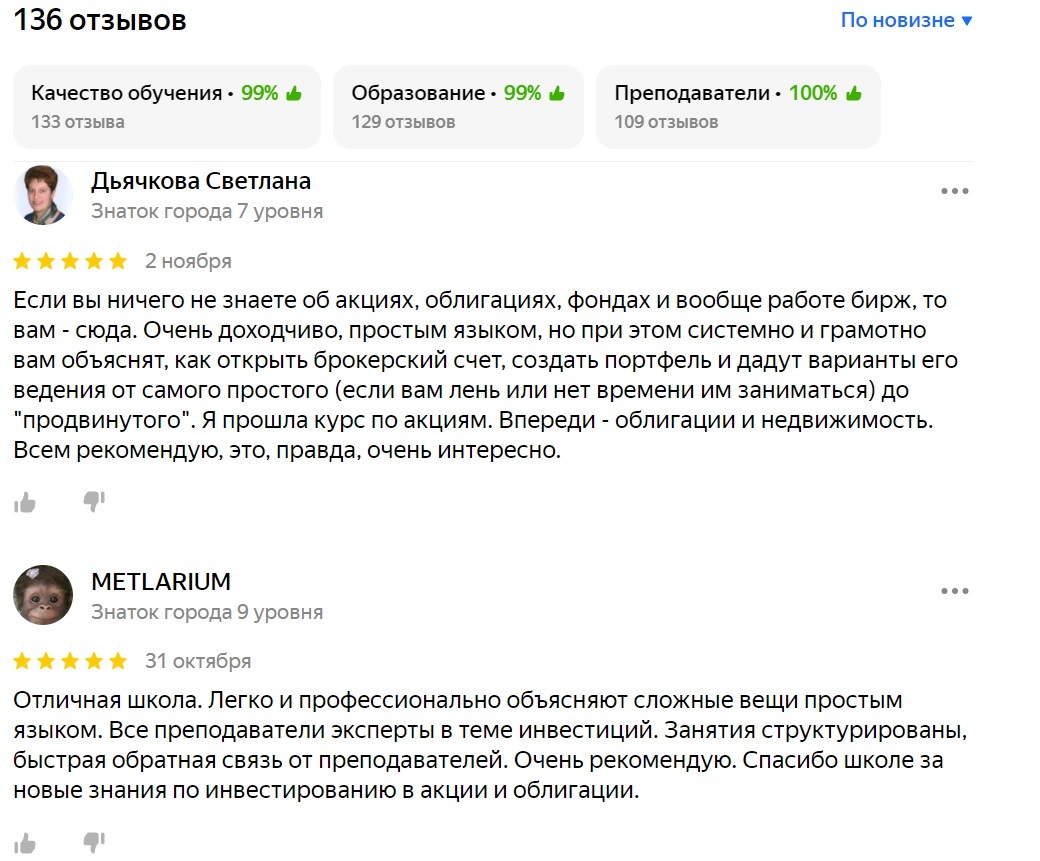Click 'Знаток города 9 уровня' badge text

[x=207, y=612]
